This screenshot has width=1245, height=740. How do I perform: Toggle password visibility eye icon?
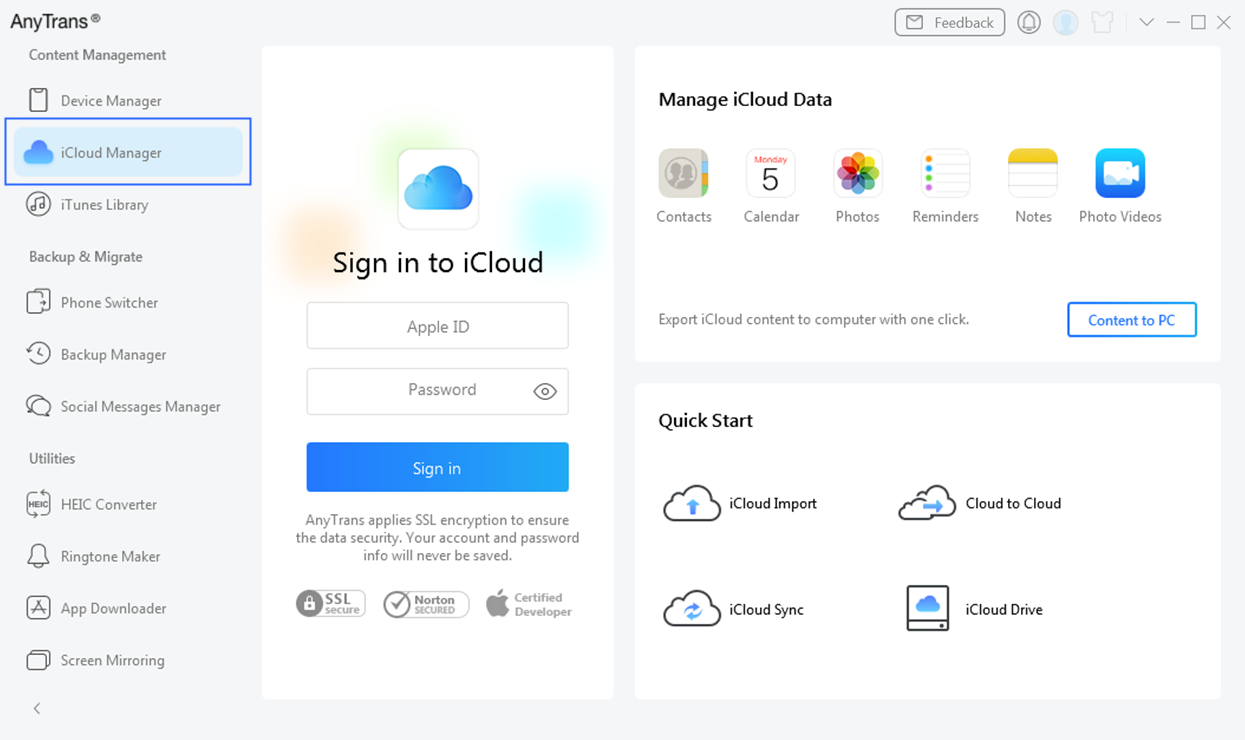coord(545,392)
